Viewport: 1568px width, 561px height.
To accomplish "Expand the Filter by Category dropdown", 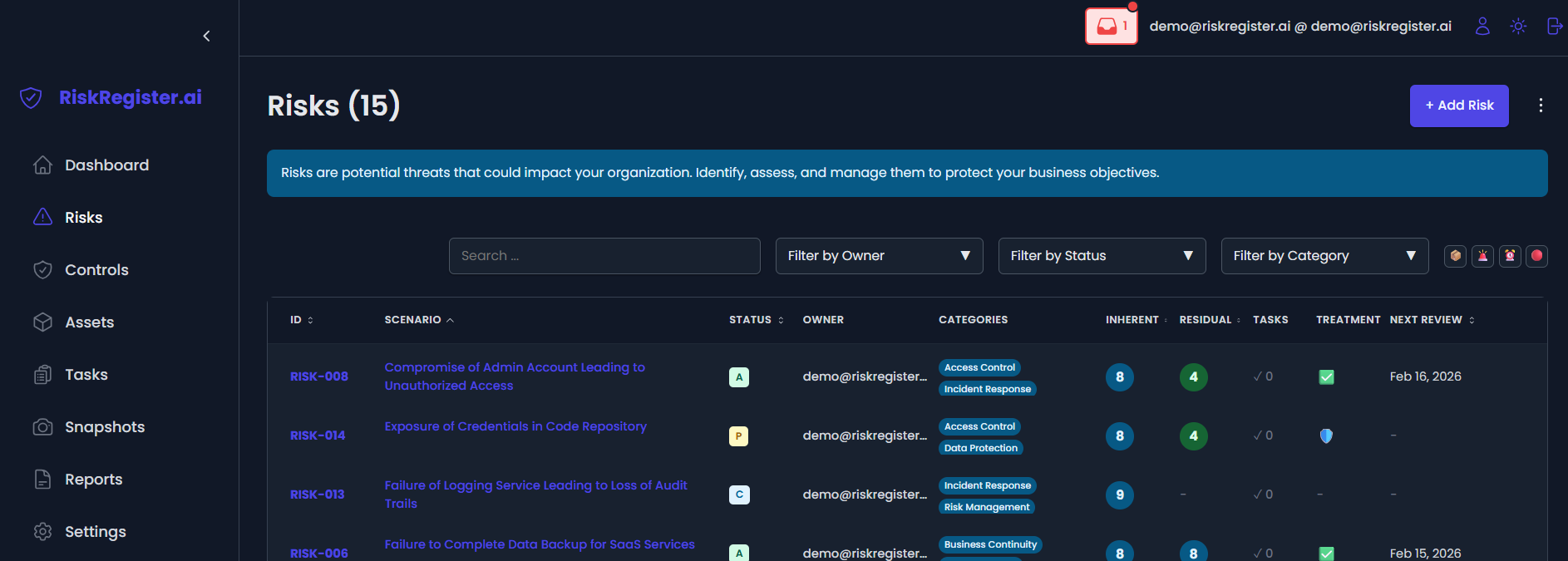I will (1324, 256).
